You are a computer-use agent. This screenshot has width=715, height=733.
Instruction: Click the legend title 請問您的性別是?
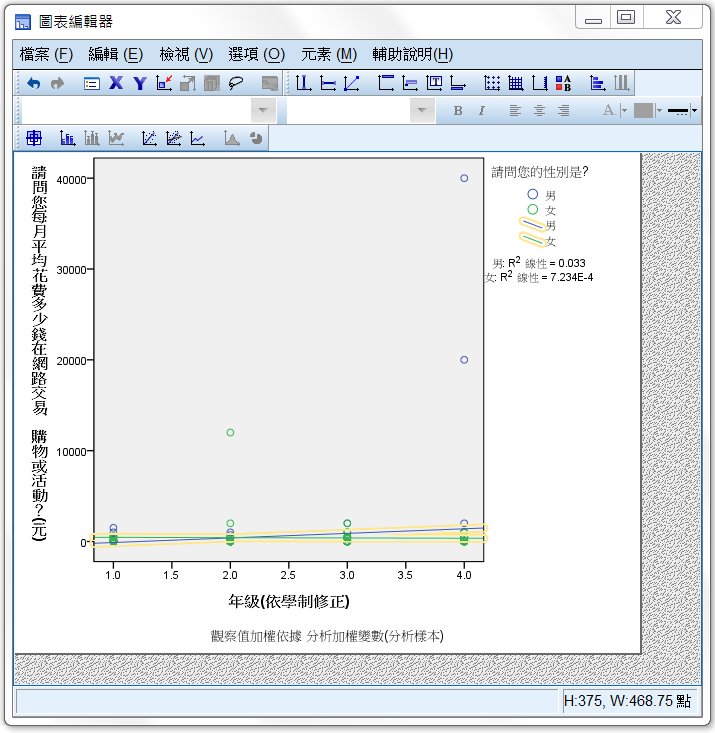(x=540, y=172)
